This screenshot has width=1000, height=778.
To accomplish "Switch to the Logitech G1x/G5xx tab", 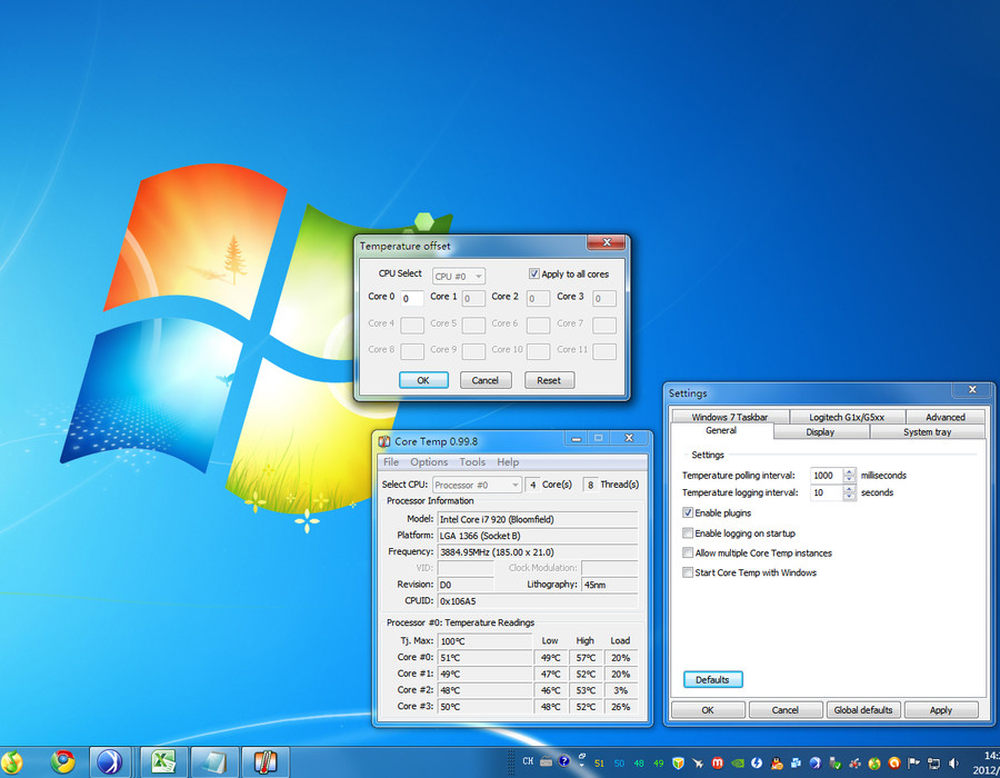I will 846,416.
